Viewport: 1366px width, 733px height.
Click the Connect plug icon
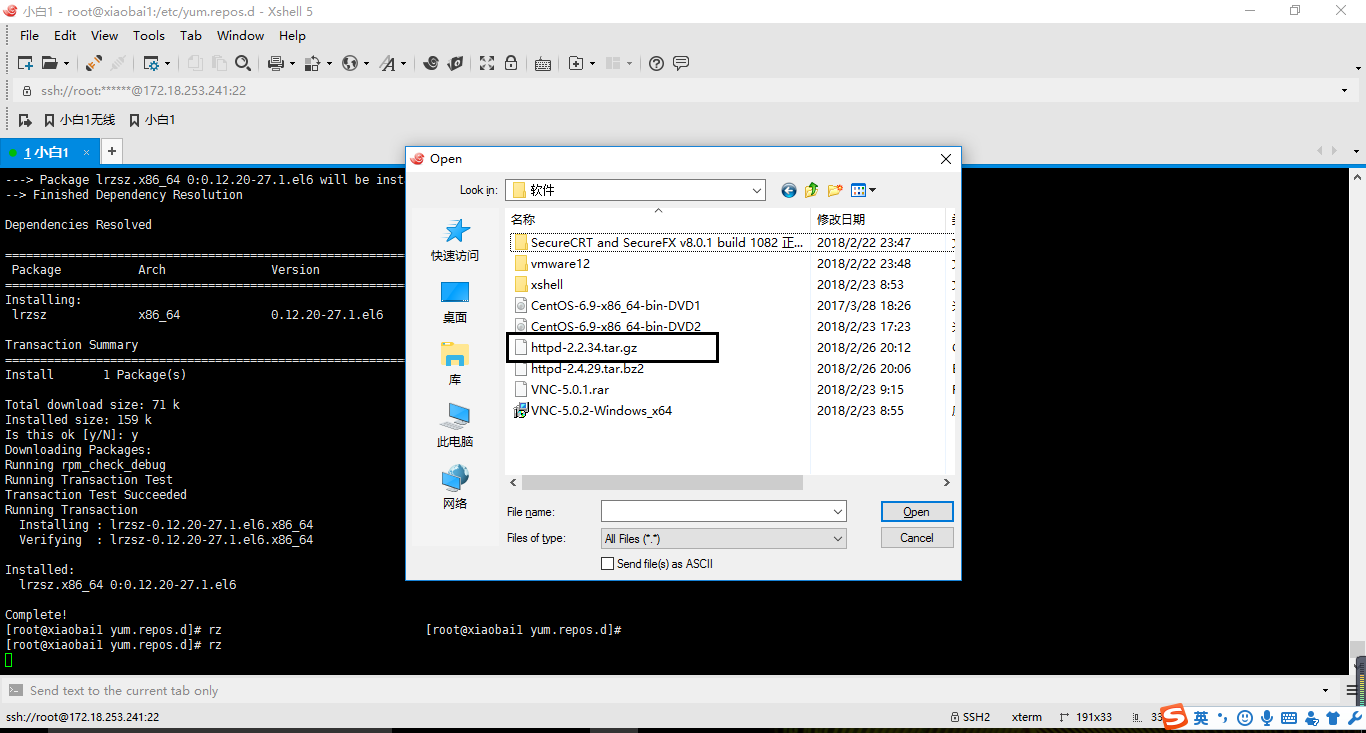(93, 63)
